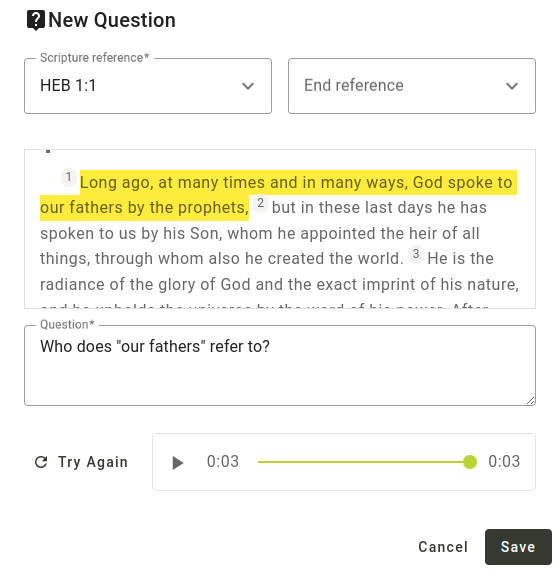This screenshot has height=573, width=560.
Task: Focus the Question text area
Action: (x=280, y=365)
